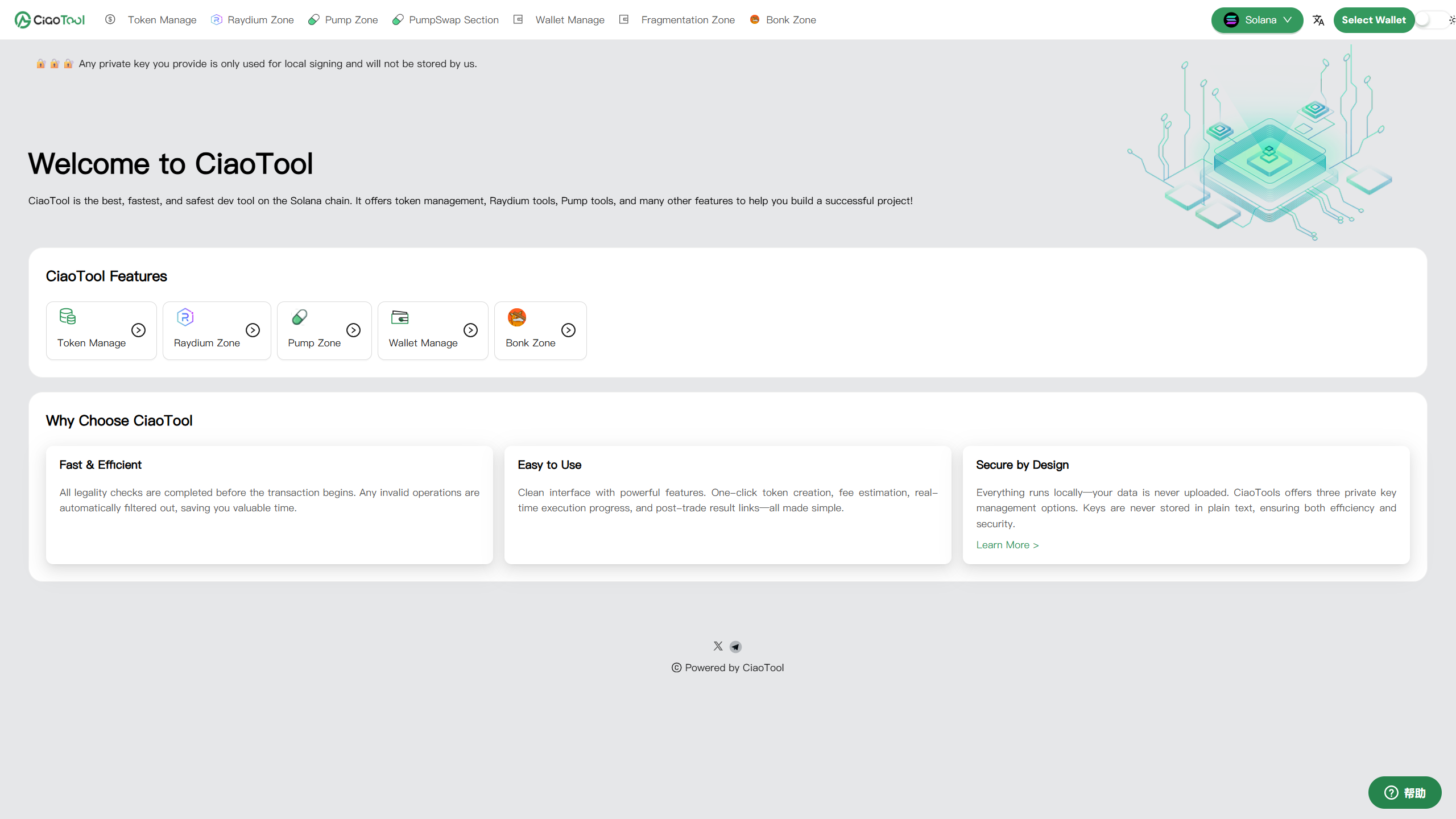The image size is (1456, 819).
Task: Open the X (Twitter) social link
Action: tap(718, 646)
